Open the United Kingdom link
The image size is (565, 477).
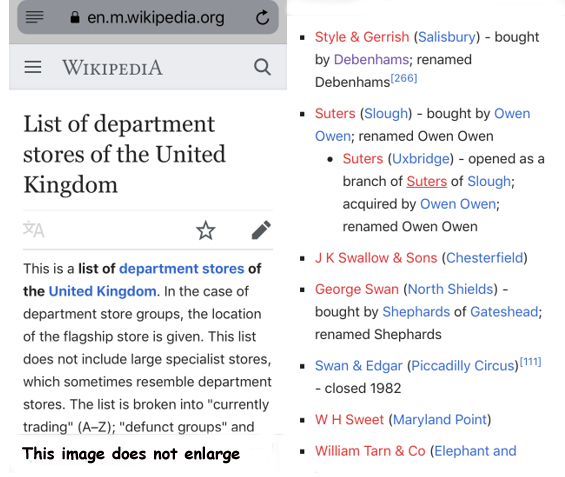[x=102, y=291]
